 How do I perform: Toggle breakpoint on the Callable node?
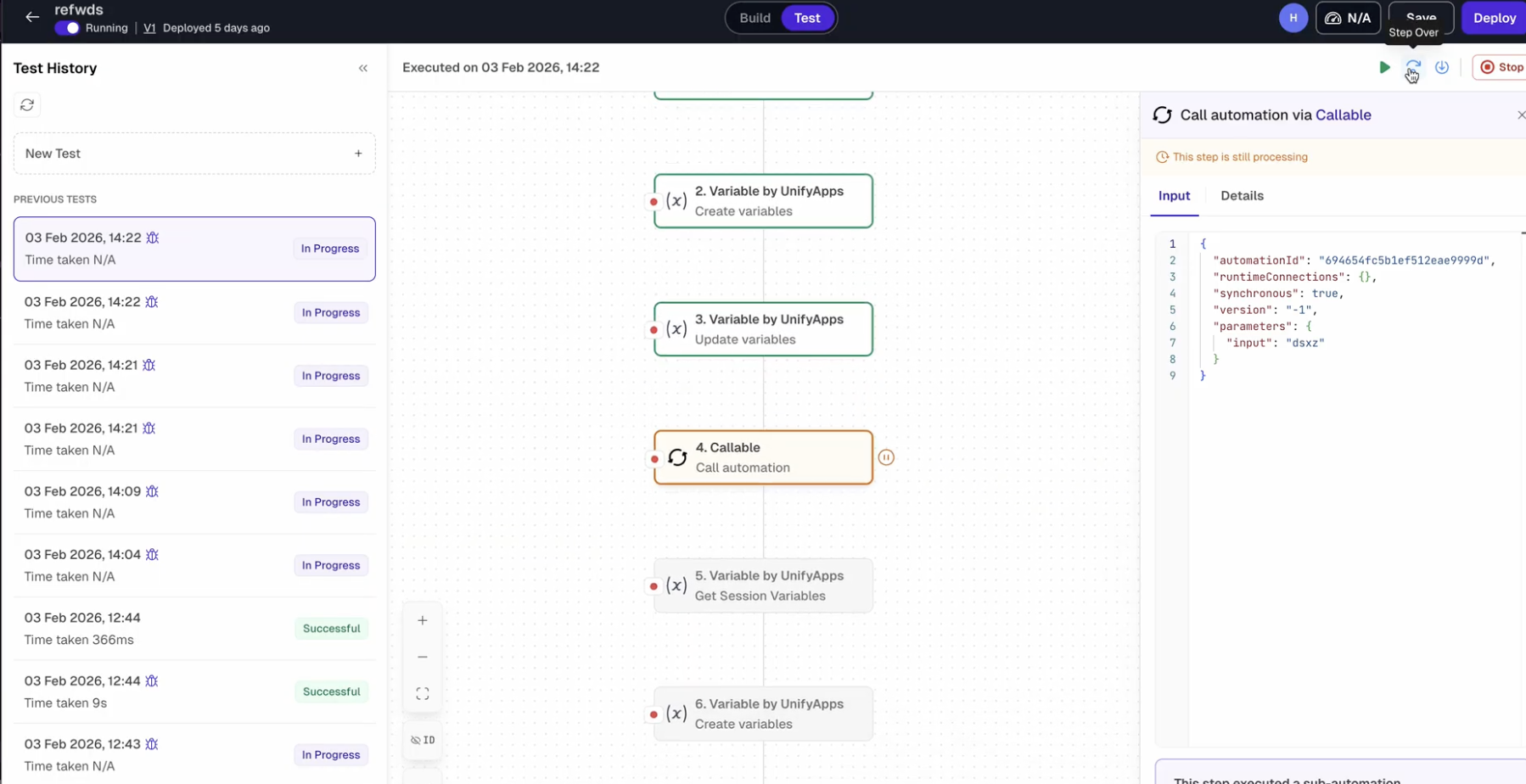(x=654, y=459)
